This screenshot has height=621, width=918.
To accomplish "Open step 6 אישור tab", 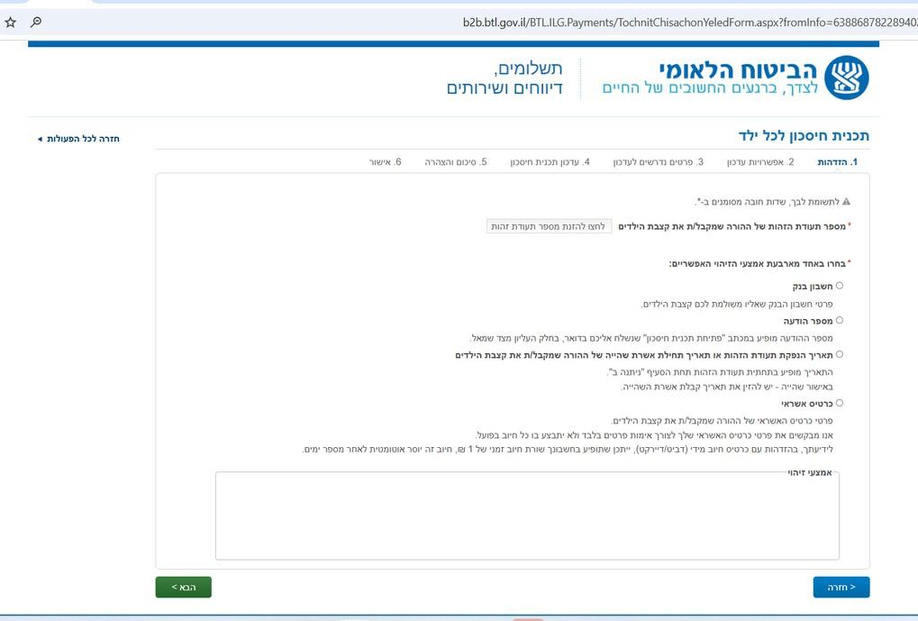I will [385, 162].
